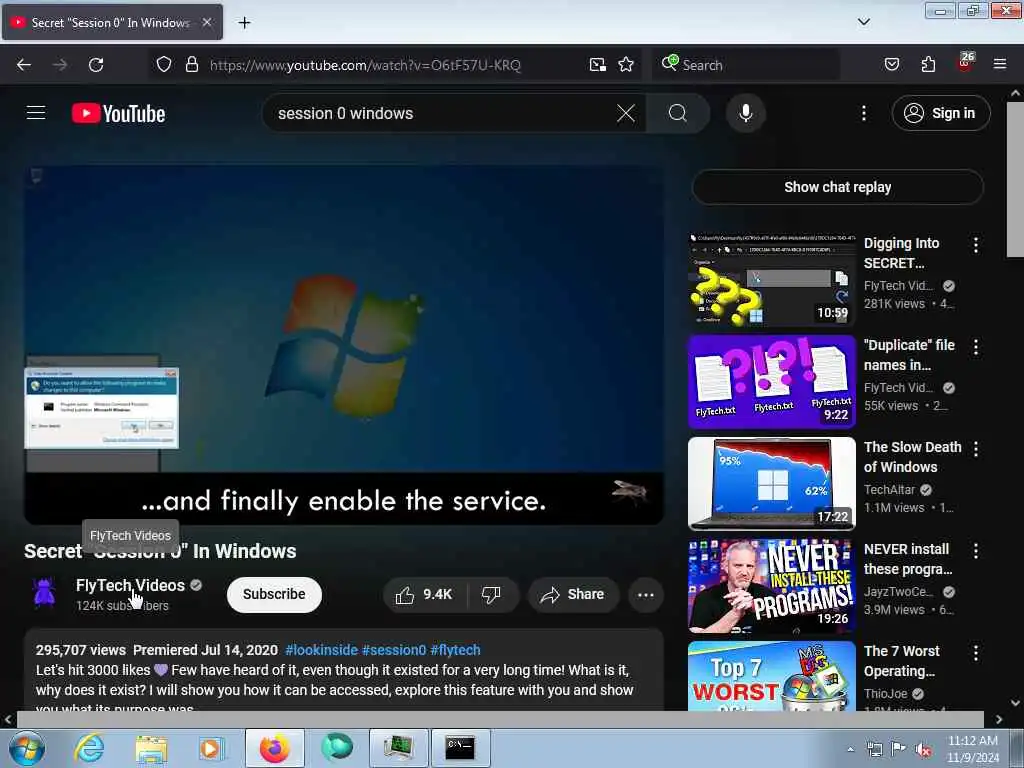Open options menu for Duplicate file names

[976, 347]
